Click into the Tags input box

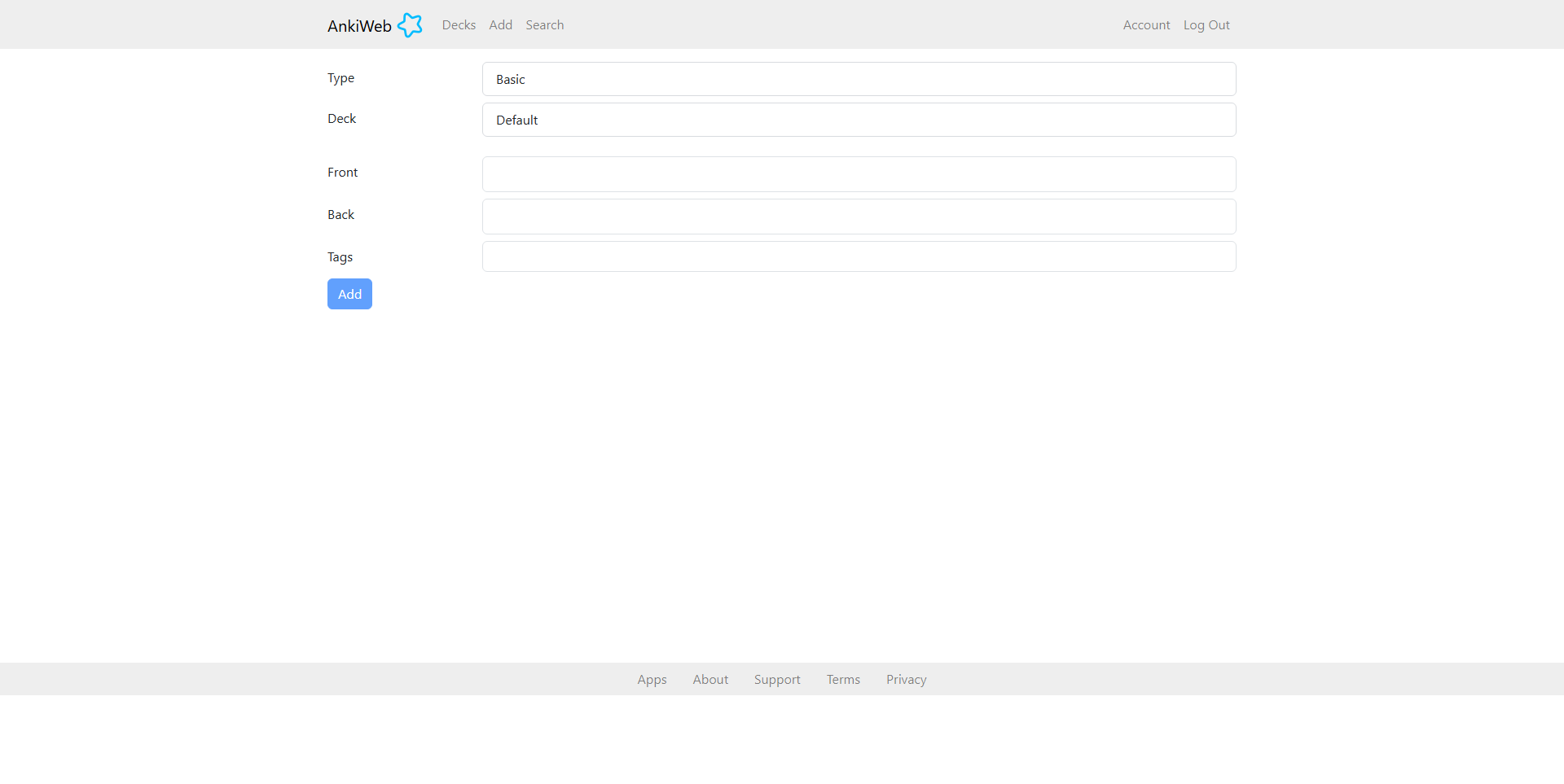859,256
